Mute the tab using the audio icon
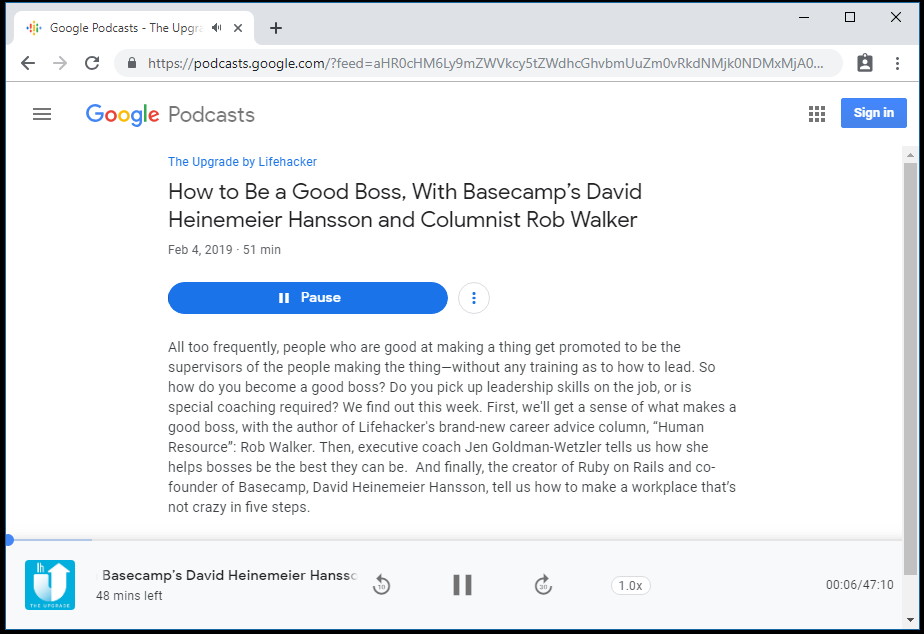Image resolution: width=924 pixels, height=634 pixels. click(x=217, y=28)
